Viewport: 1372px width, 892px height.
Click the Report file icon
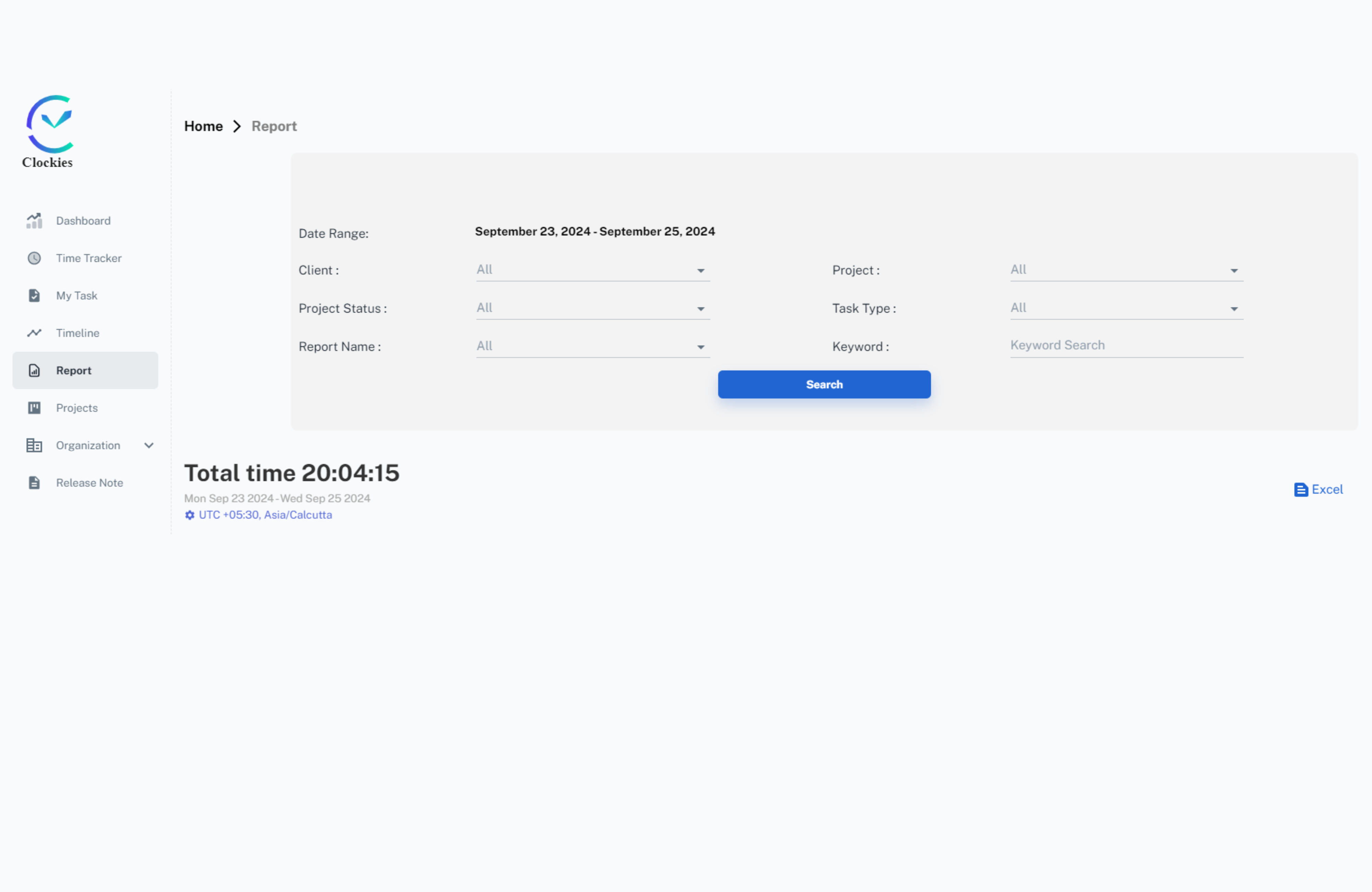pos(34,371)
